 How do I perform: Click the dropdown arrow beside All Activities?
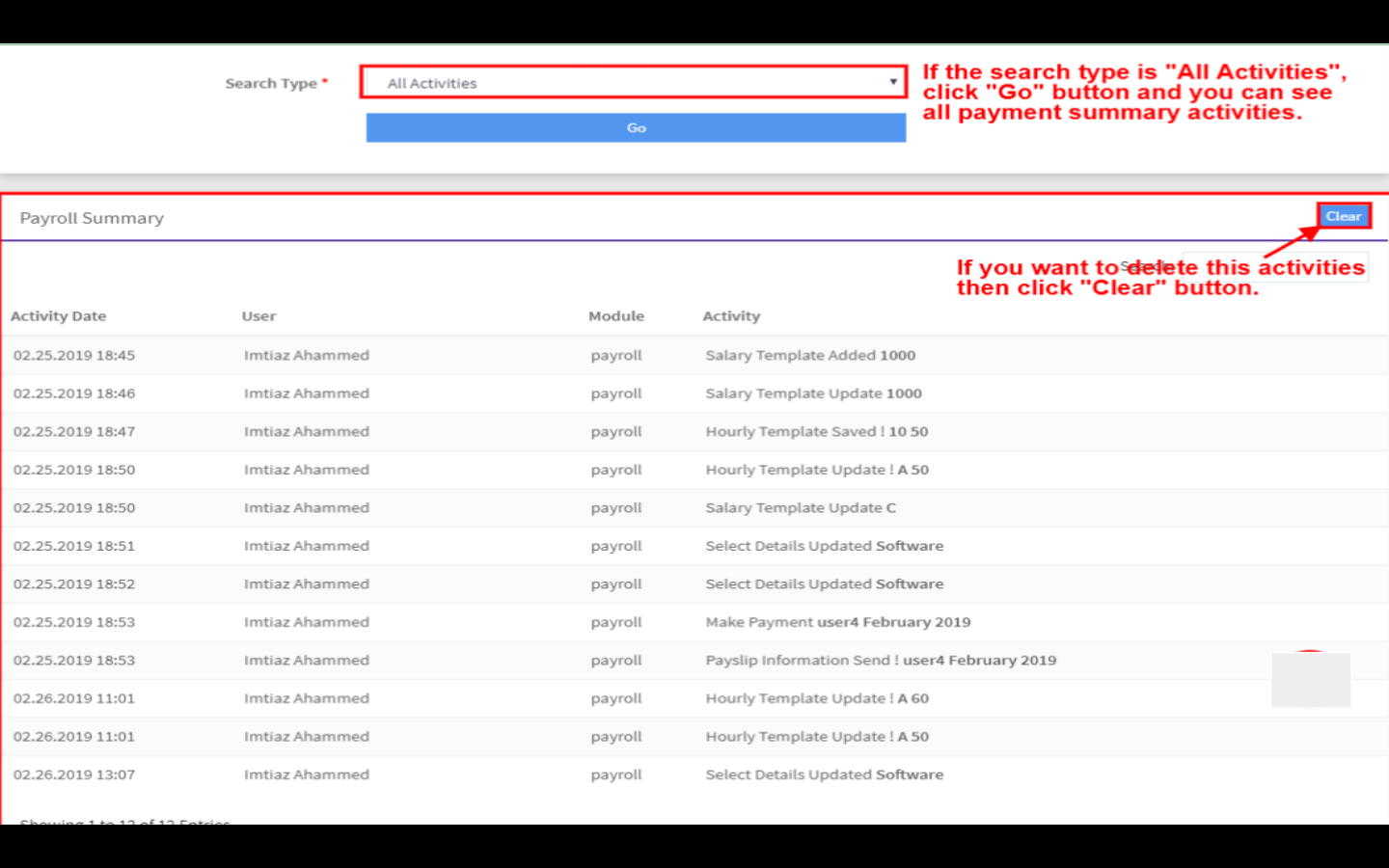tap(893, 82)
